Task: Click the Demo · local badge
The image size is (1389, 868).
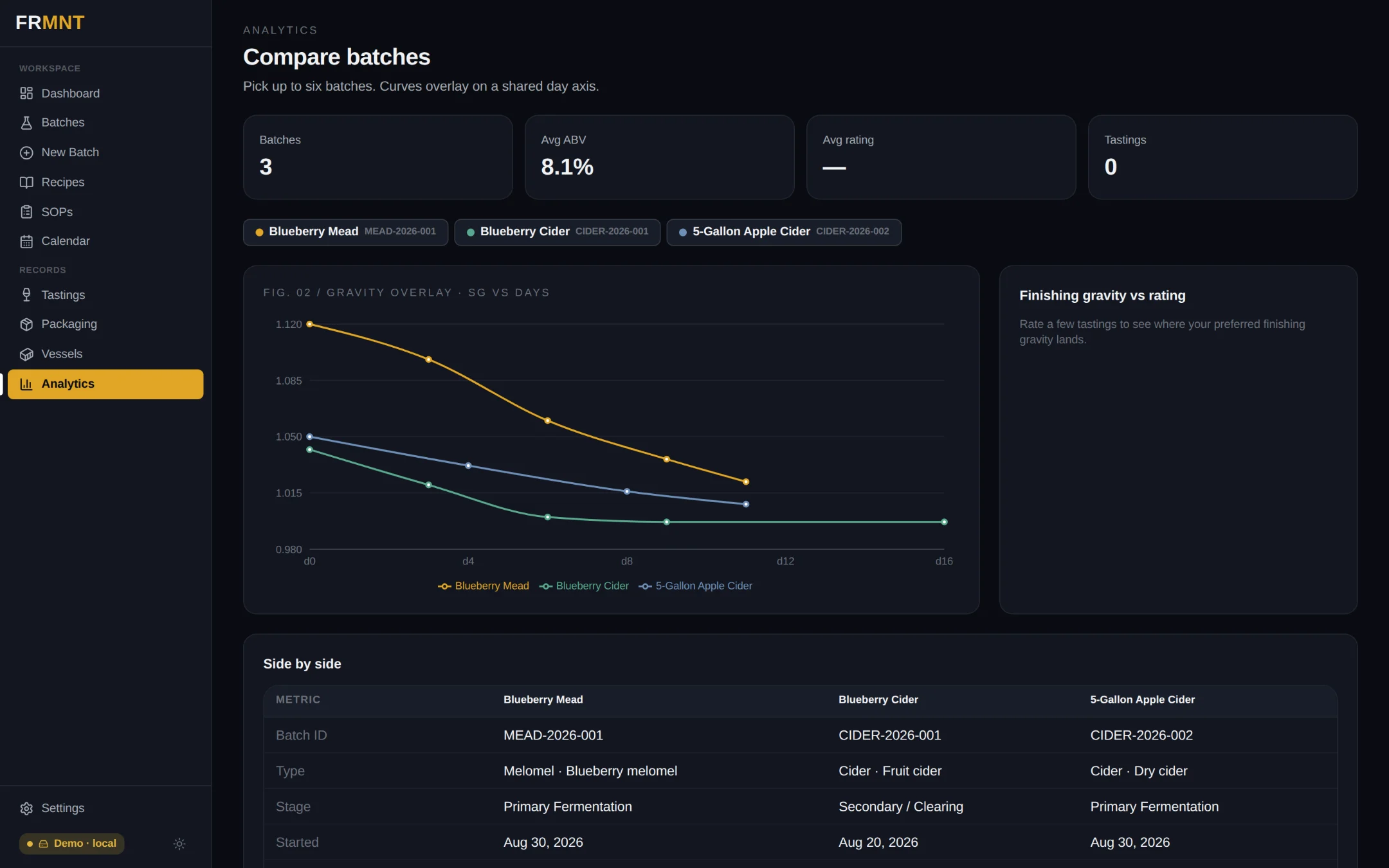Action: click(72, 844)
